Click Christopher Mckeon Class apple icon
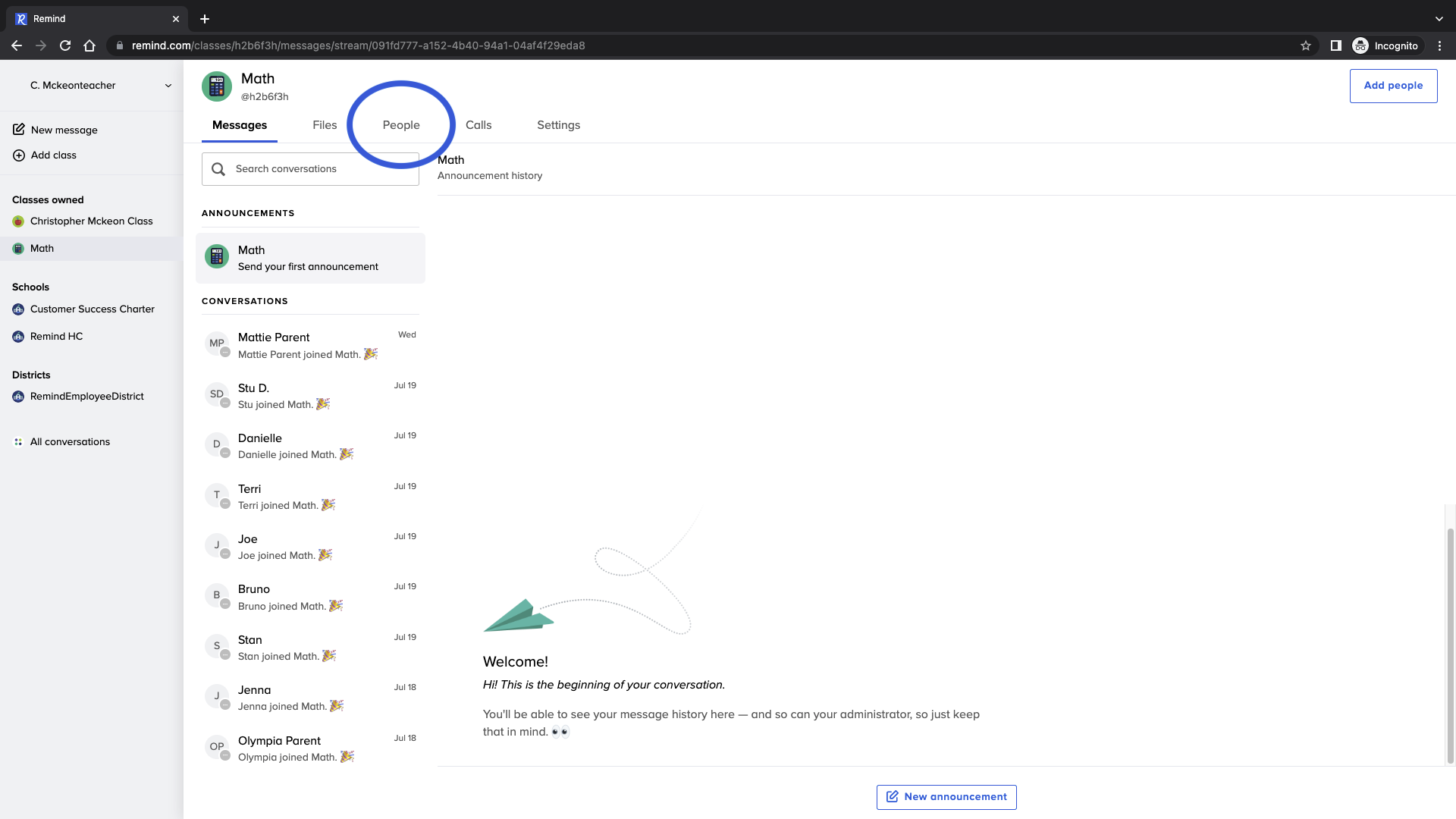 pos(18,221)
